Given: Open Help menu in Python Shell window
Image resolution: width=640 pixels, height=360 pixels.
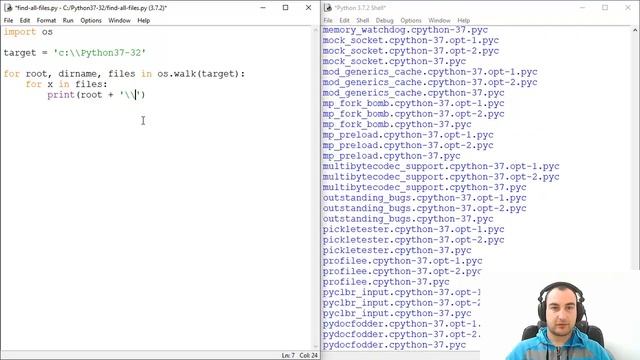Looking at the screenshot, I should 463,20.
